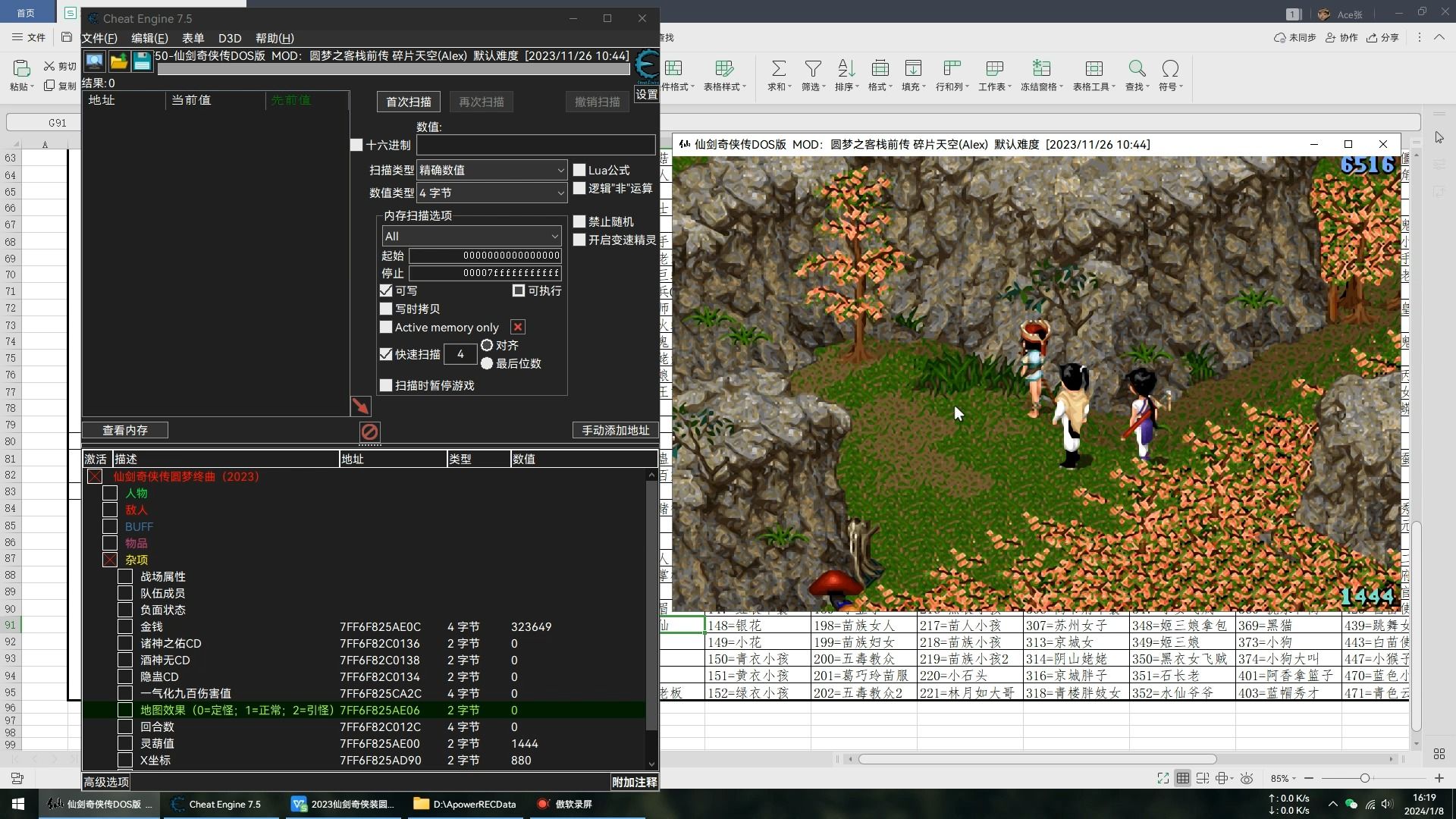Click the 求和 sum icon in the spreadsheet

(x=779, y=69)
